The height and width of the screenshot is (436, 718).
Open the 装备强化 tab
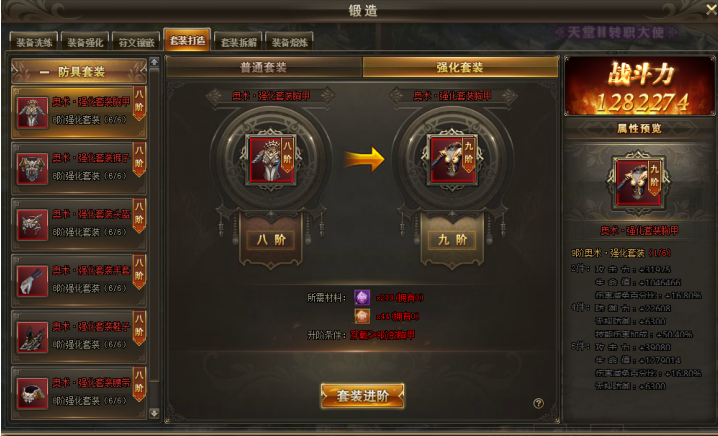[x=85, y=42]
